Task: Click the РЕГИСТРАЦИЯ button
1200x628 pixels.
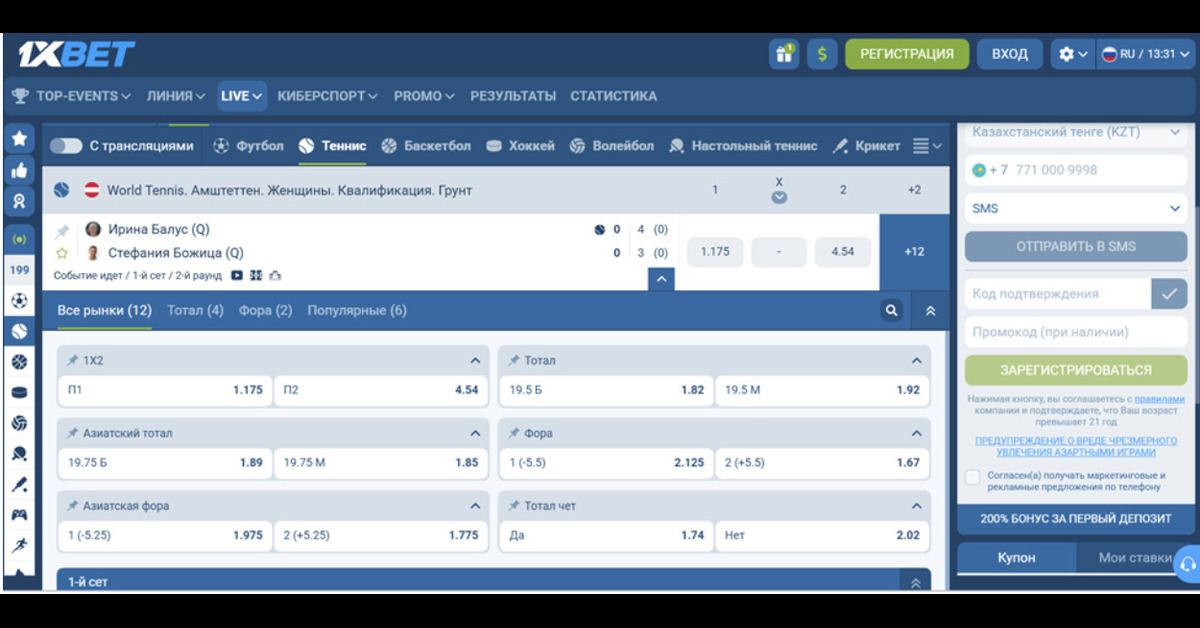Action: [x=907, y=54]
